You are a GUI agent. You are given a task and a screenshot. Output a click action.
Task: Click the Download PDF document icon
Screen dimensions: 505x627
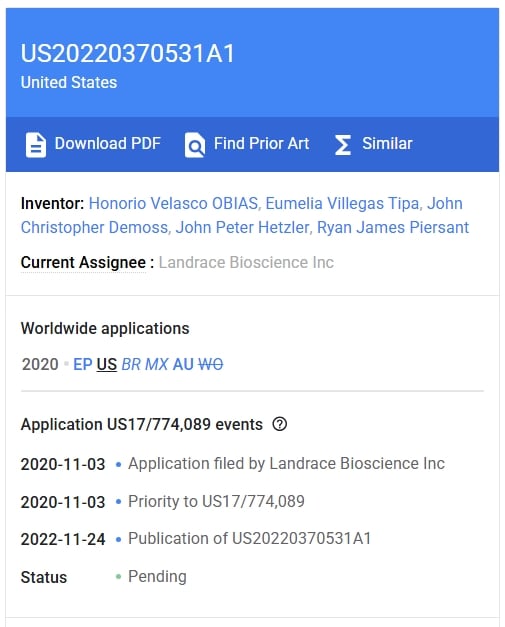tap(36, 145)
